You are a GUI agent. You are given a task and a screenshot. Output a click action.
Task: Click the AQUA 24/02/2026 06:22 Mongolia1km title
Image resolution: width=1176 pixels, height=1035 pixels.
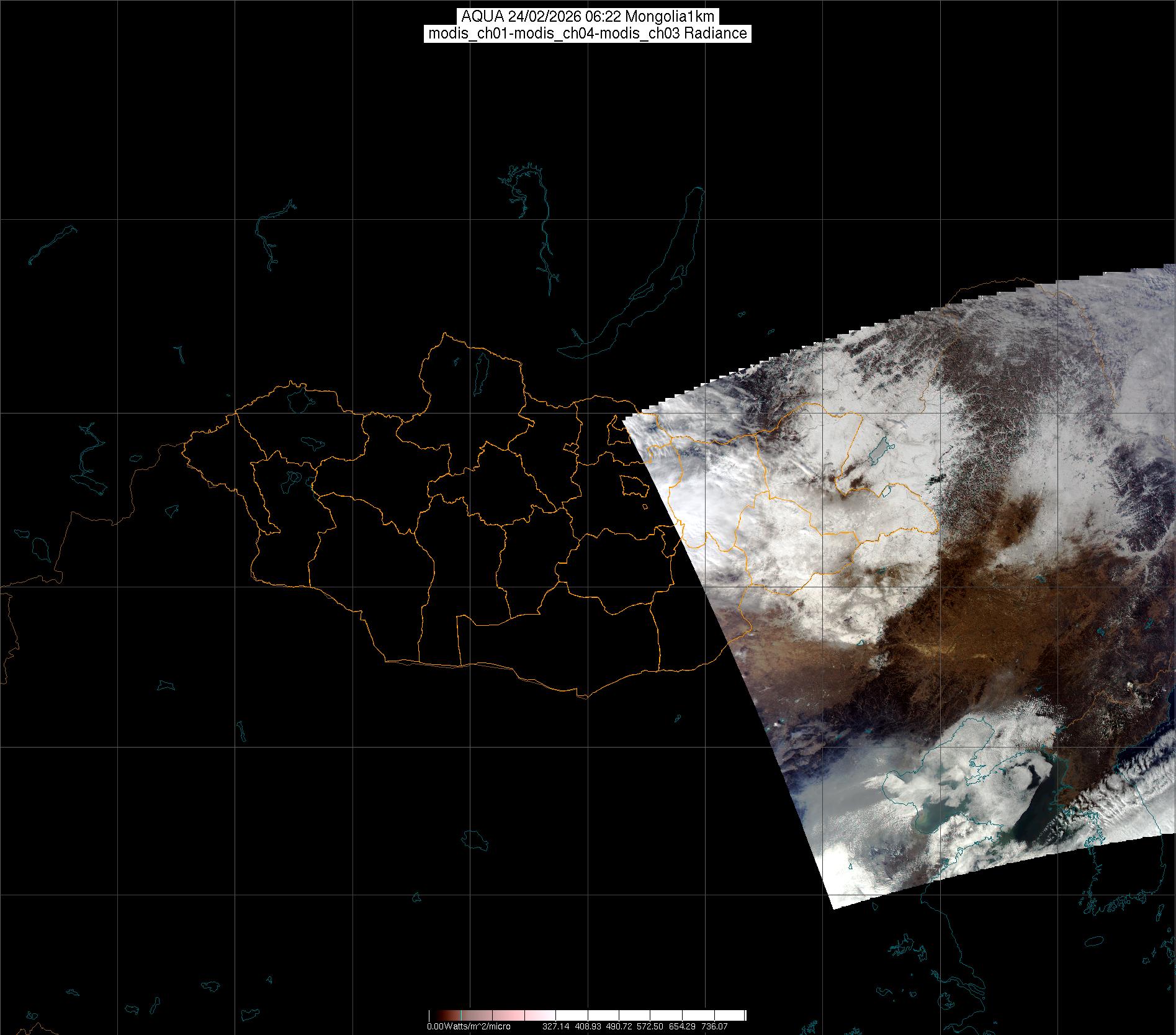(x=588, y=17)
